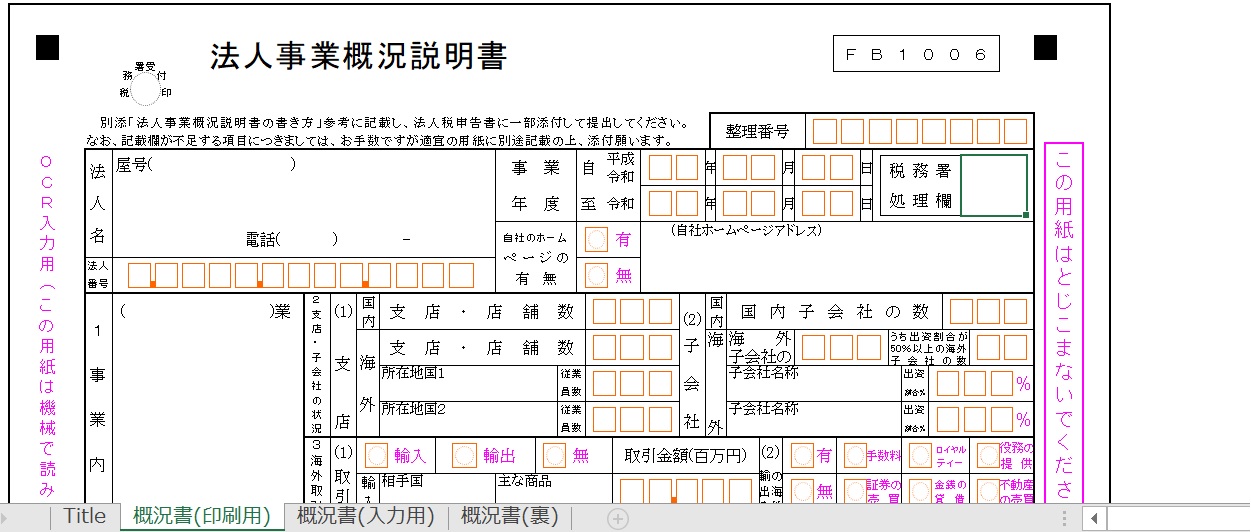Click the 所在地国1 cell

coord(468,383)
